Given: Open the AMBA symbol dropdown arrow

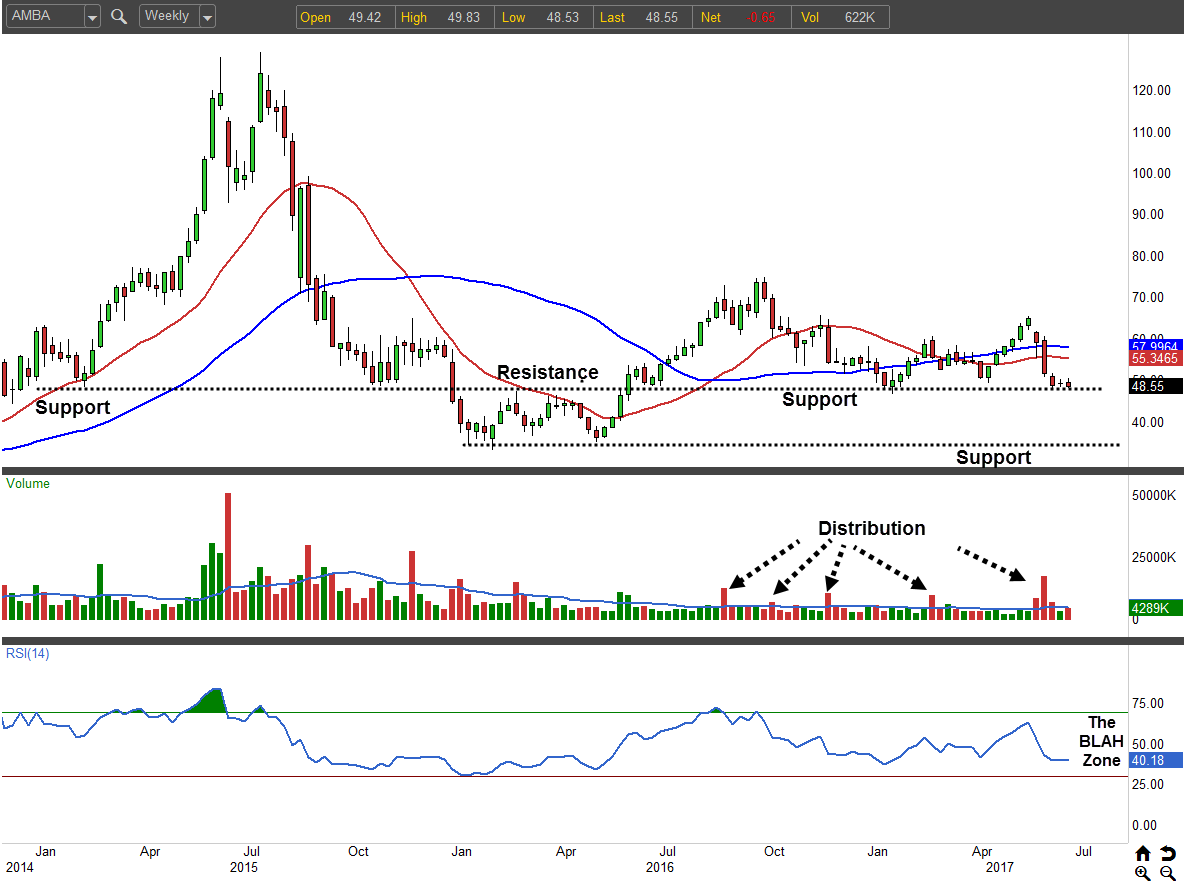Looking at the screenshot, I should 92,17.
